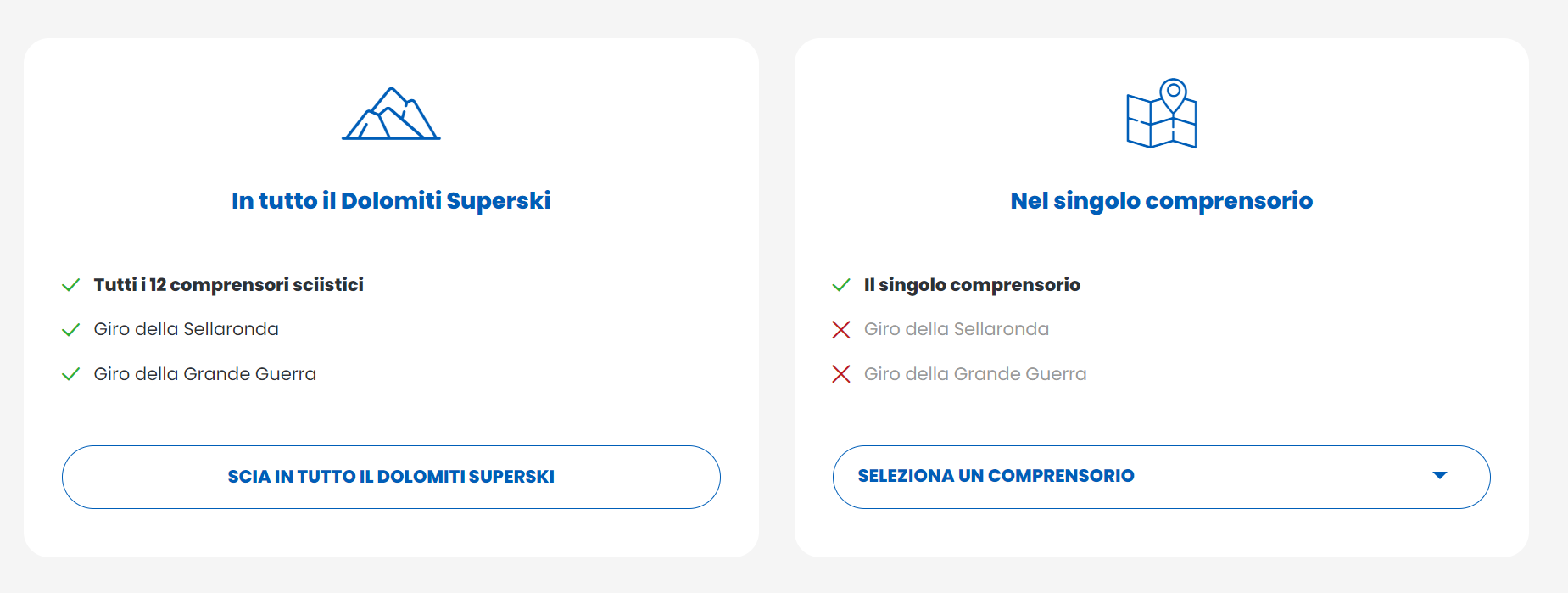Click Giro della Grande Guerra in left card
The width and height of the screenshot is (1568, 593).
205,374
